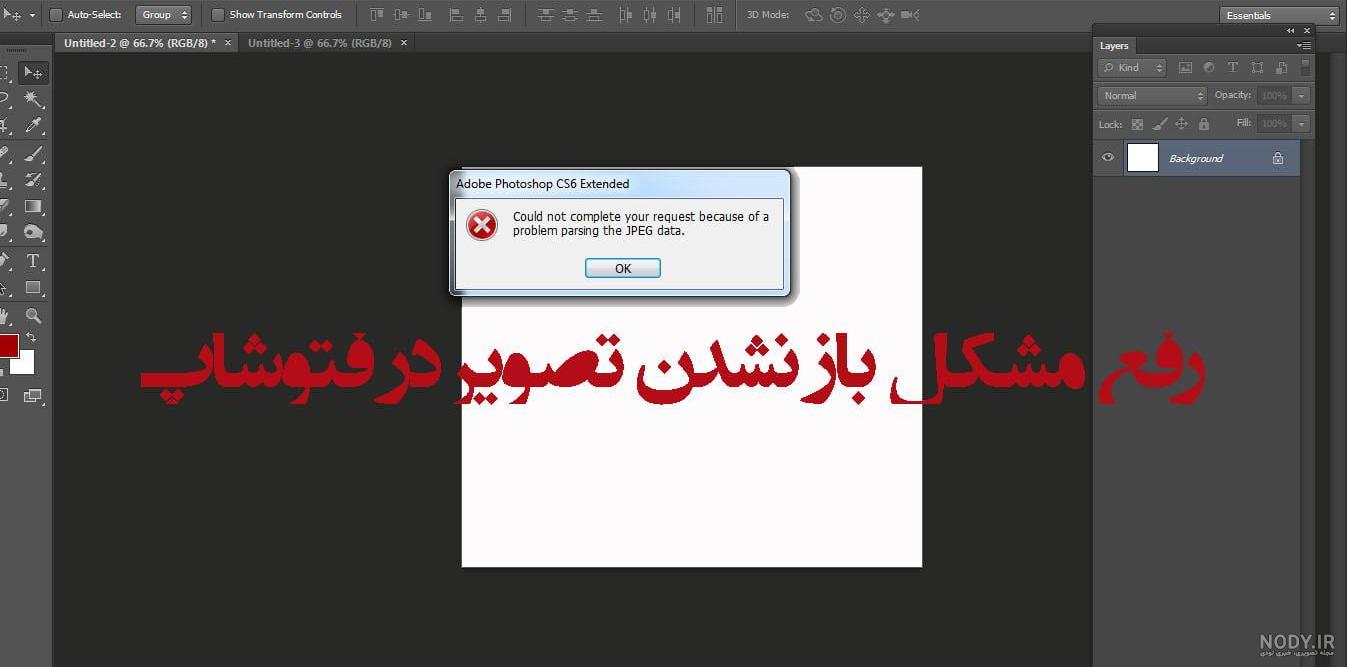Close the Untitled-3 document tab
The width and height of the screenshot is (1347, 667).
point(404,43)
